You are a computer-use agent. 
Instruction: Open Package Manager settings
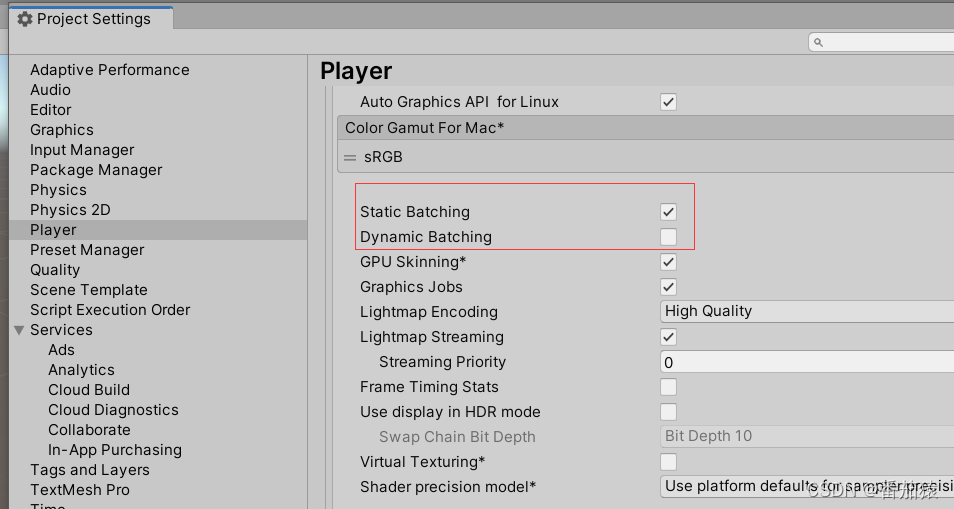point(96,170)
